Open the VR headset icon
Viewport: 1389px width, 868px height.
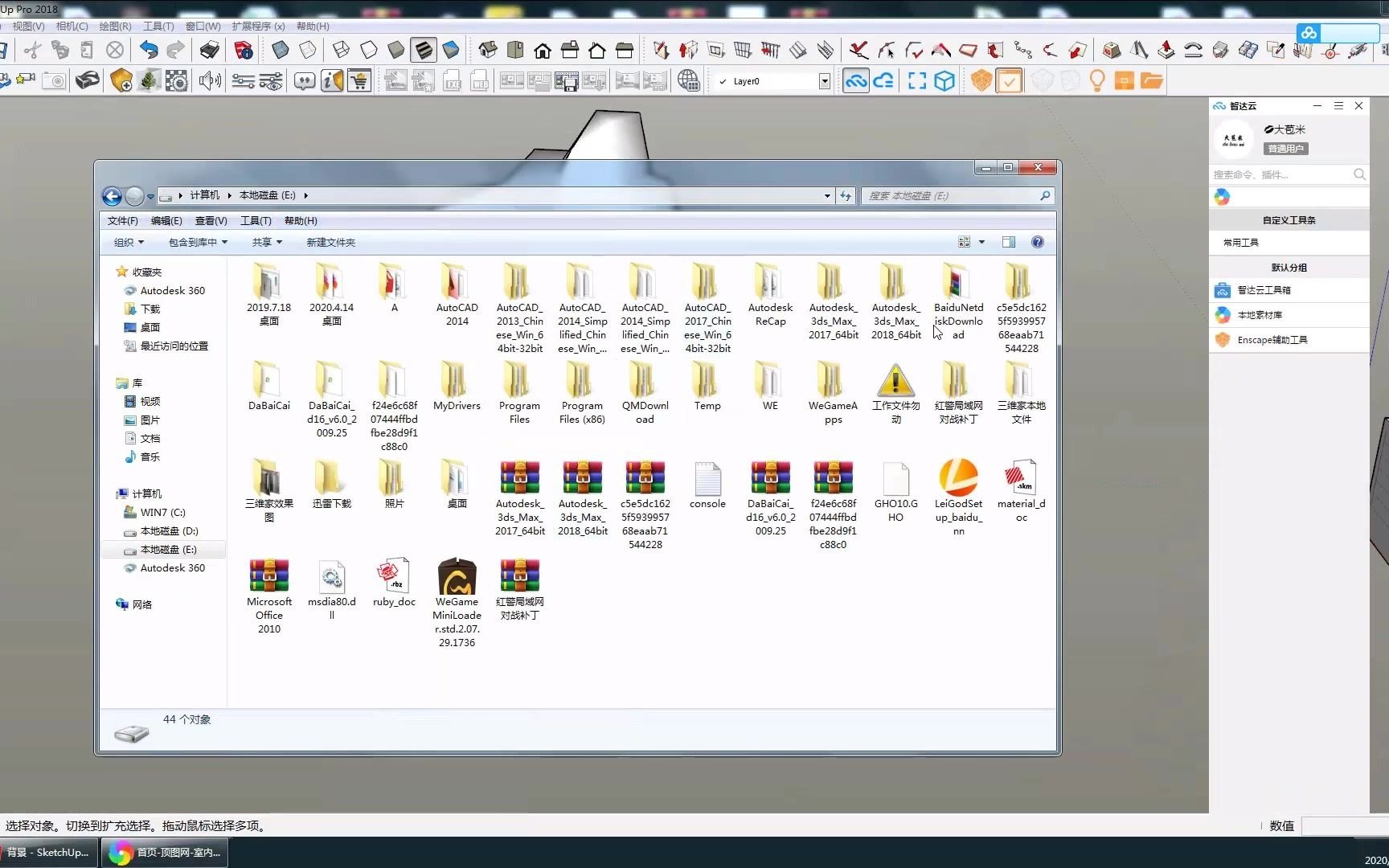(88, 80)
